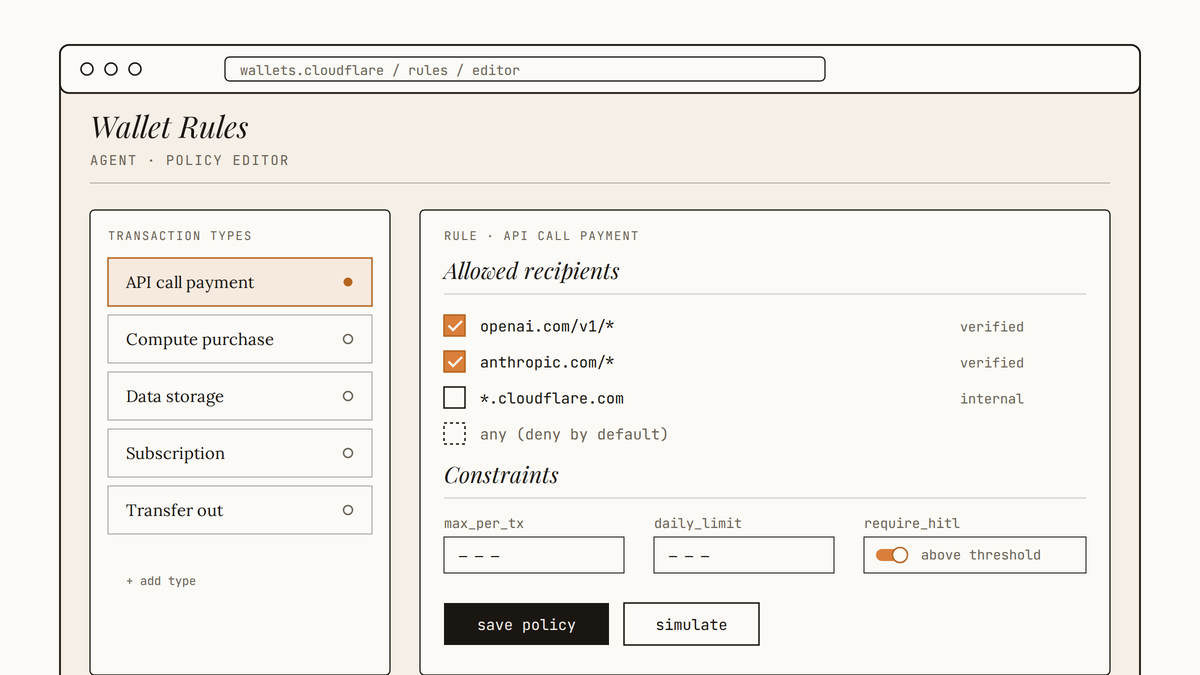Select Compute purchase transaction type

240,339
